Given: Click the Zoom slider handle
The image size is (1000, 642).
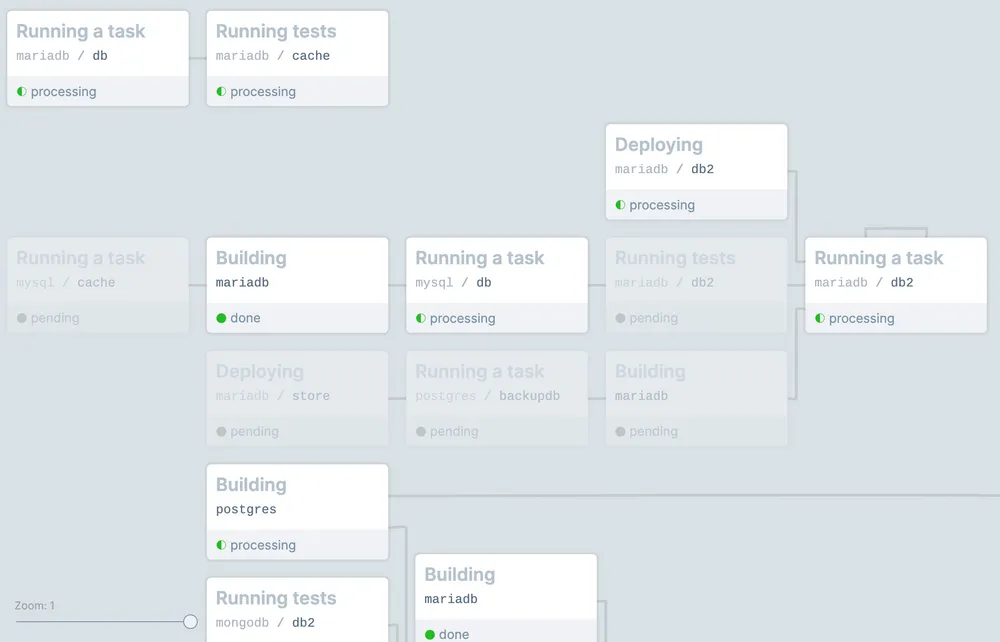Looking at the screenshot, I should (190, 622).
